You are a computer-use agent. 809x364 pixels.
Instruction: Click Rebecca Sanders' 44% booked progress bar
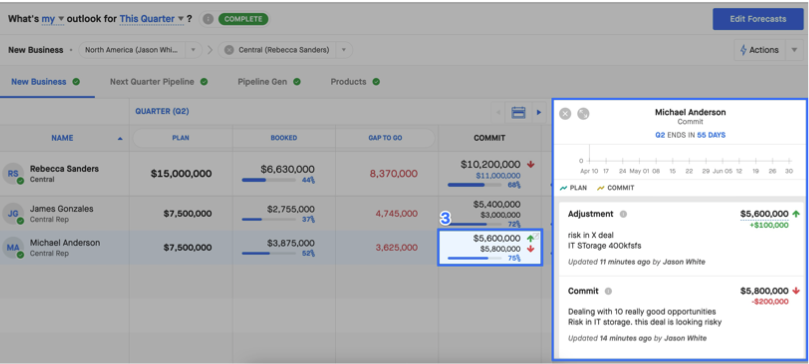coord(268,180)
